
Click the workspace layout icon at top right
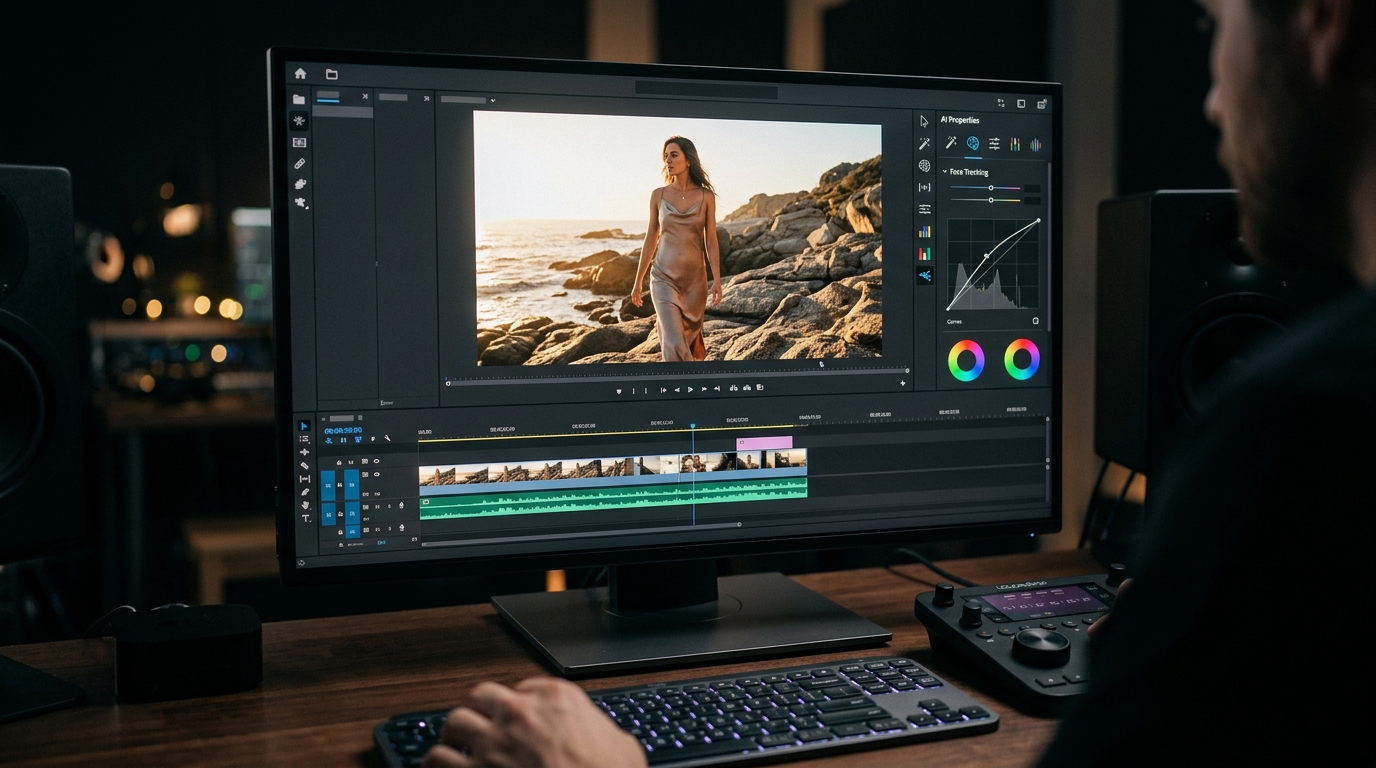[x=1021, y=103]
